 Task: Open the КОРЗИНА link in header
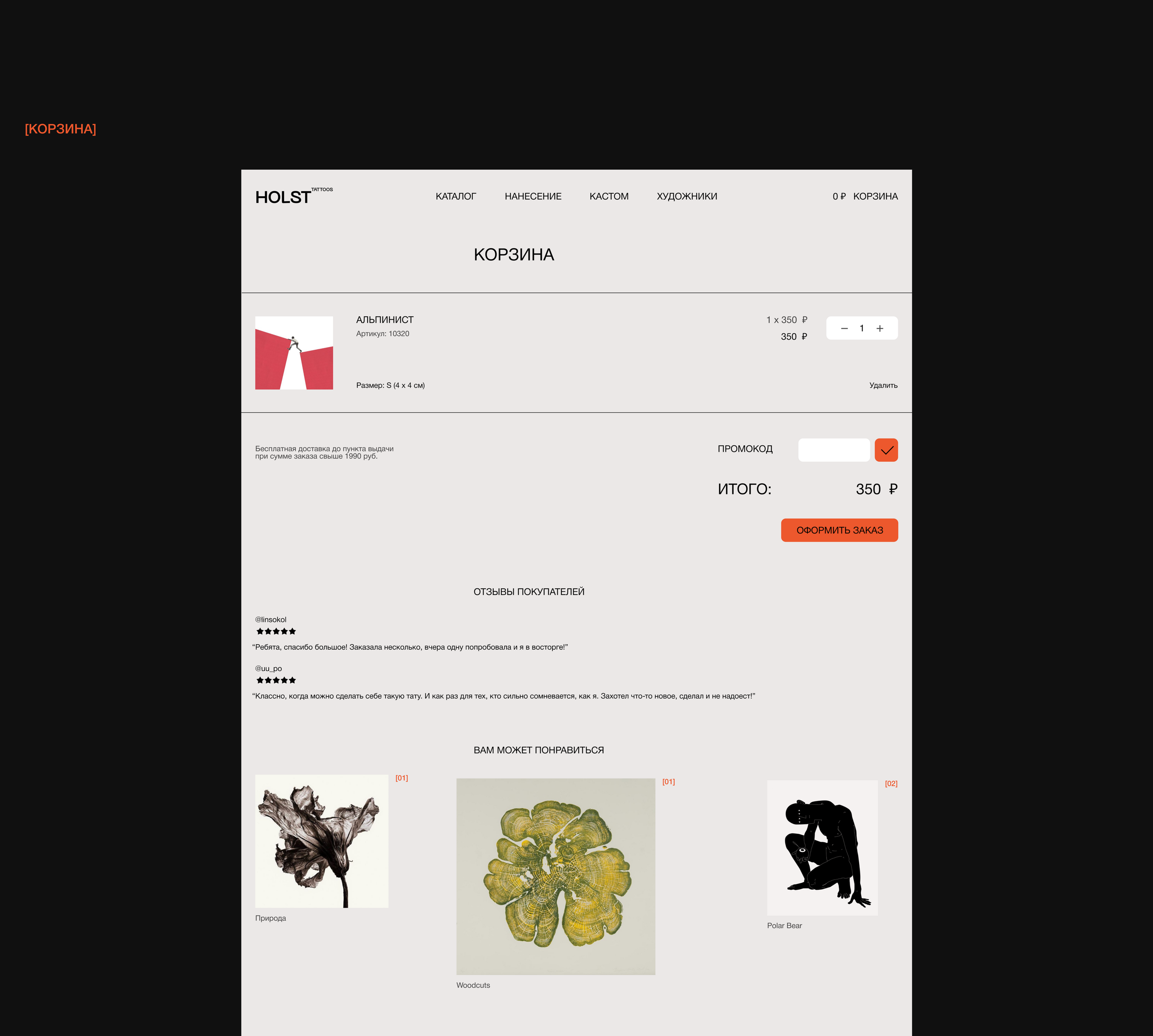tap(875, 196)
